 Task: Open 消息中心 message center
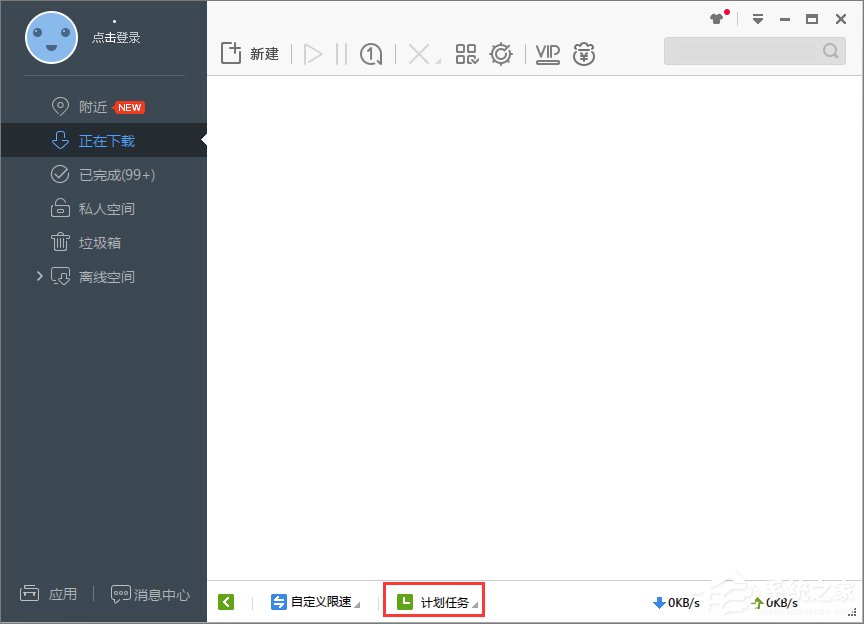(148, 594)
